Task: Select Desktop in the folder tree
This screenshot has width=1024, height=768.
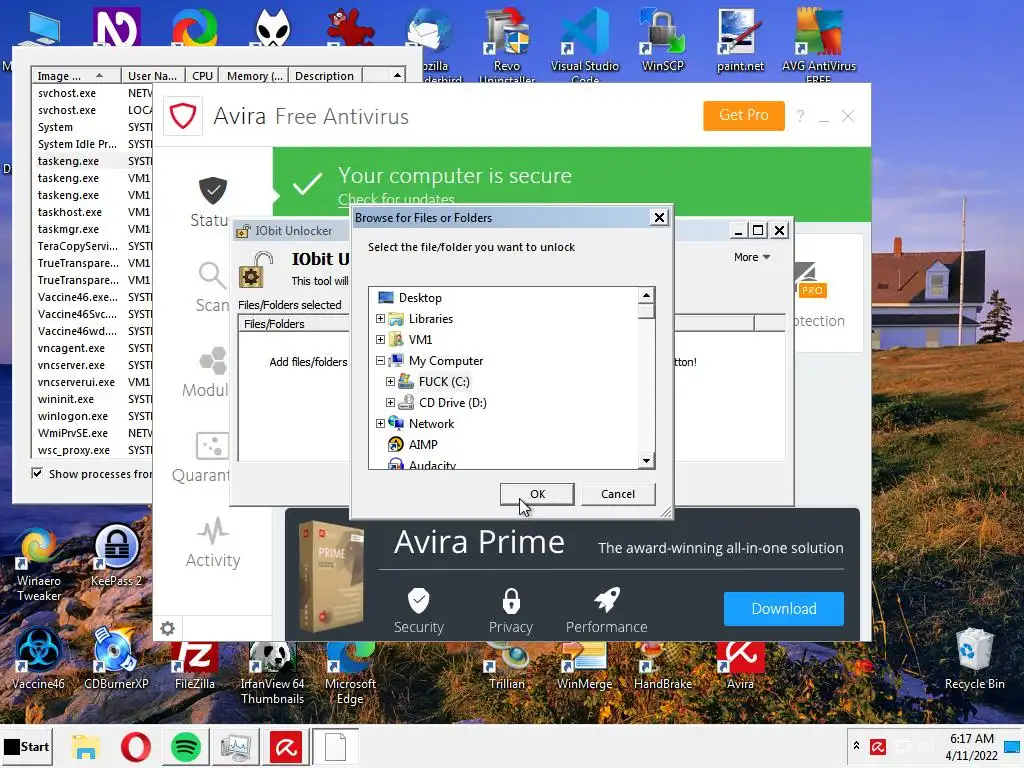Action: click(x=420, y=298)
